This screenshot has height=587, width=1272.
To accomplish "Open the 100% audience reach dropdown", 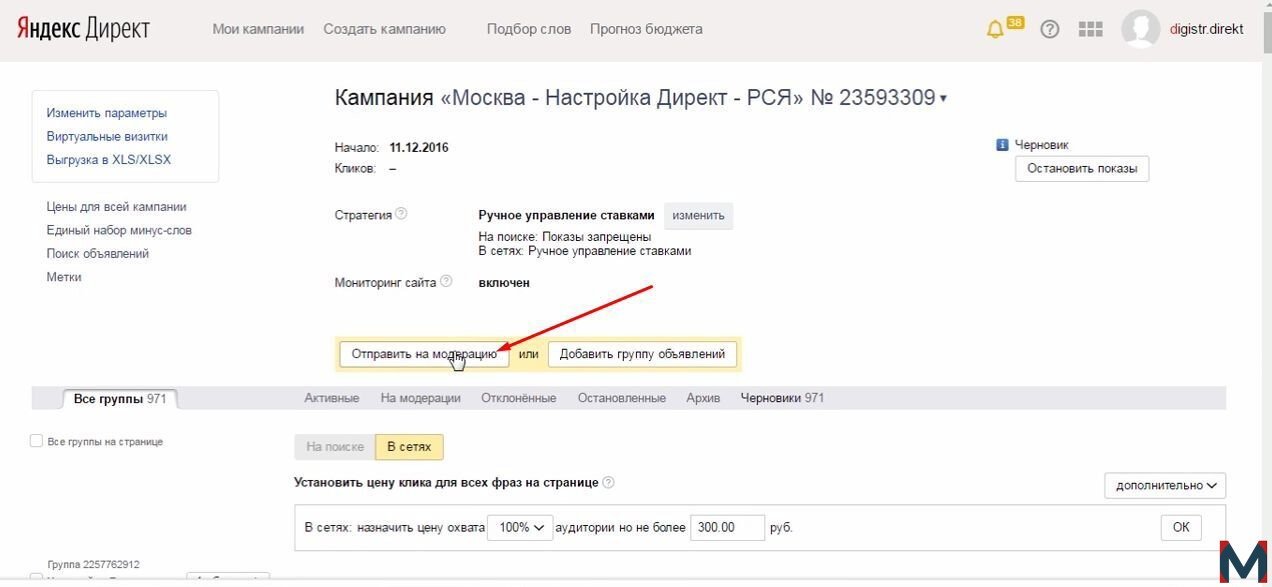I will coord(520,527).
